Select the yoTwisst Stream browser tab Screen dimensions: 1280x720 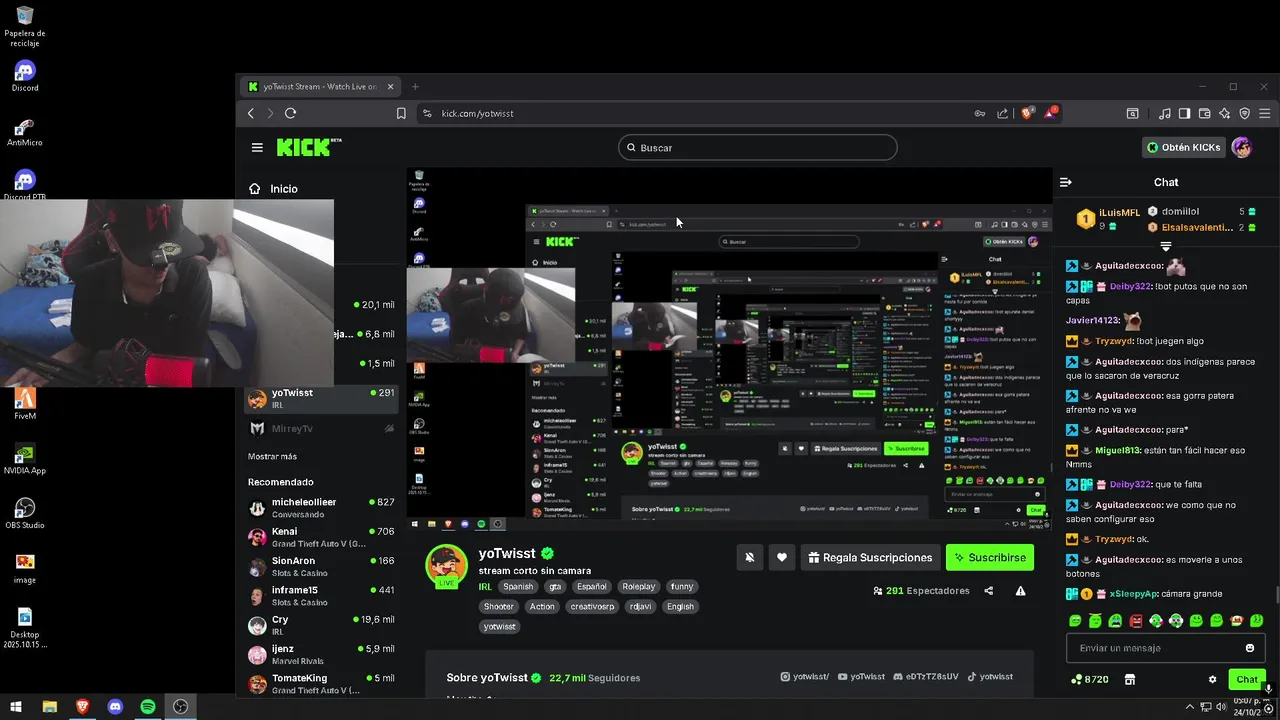[320, 86]
